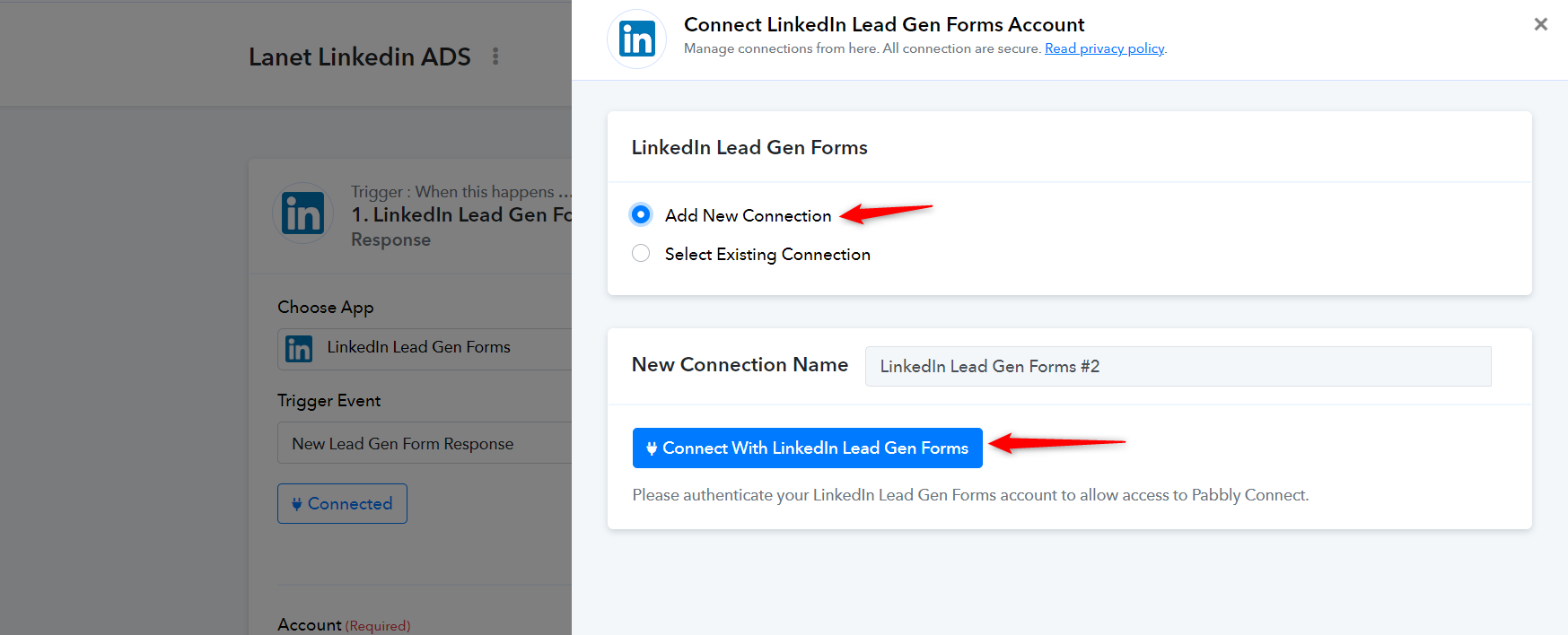The image size is (1568, 635).
Task: Select Existing Connection radio option
Action: (641, 254)
